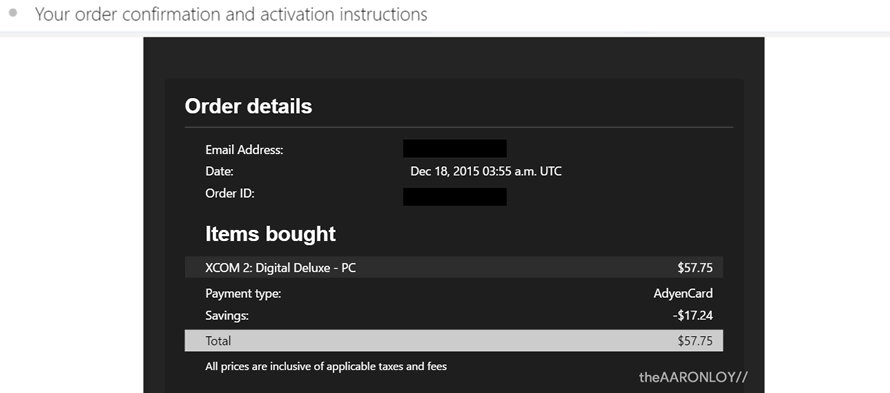Image resolution: width=890 pixels, height=393 pixels.
Task: Click the 'Total' label in the gray row
Action: (x=218, y=341)
